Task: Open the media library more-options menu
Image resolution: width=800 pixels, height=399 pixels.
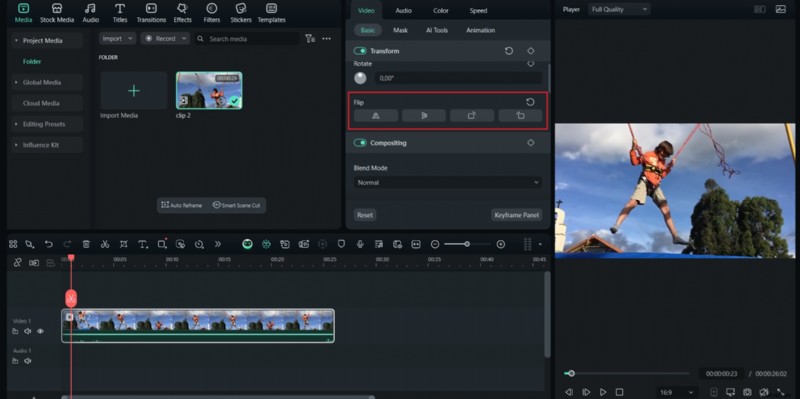Action: pyautogui.click(x=327, y=39)
